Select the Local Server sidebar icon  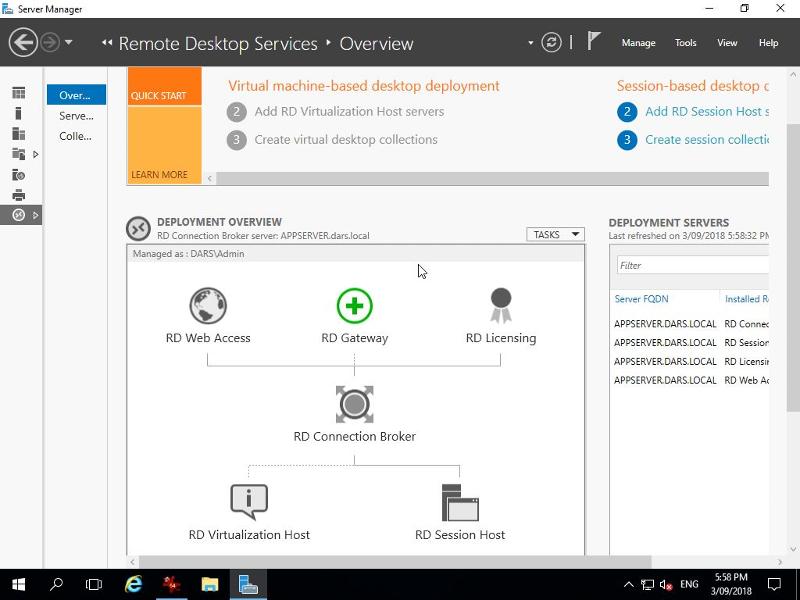click(x=18, y=113)
